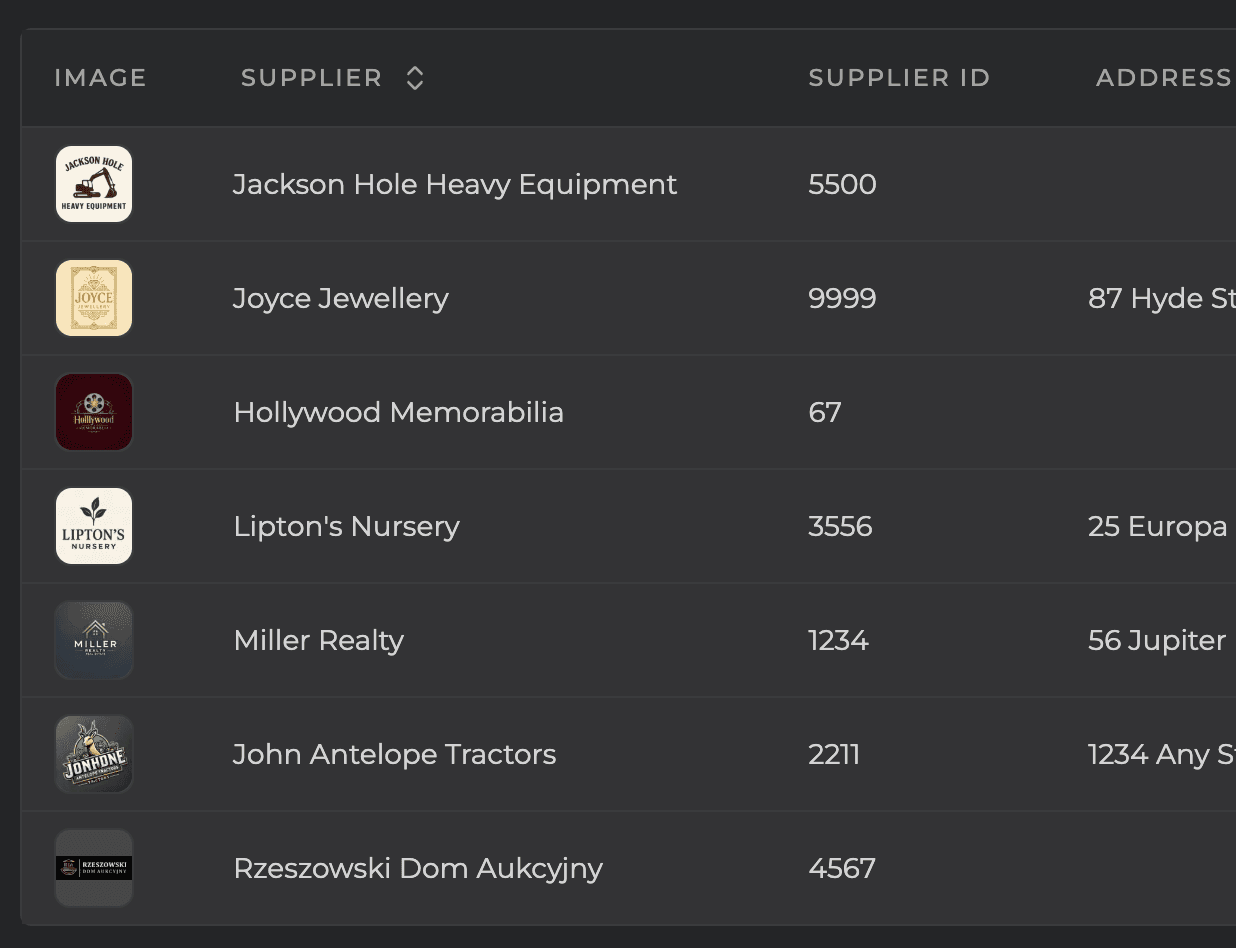Select the address 87 Hyde Street
Image resolution: width=1236 pixels, height=948 pixels.
coord(1160,297)
